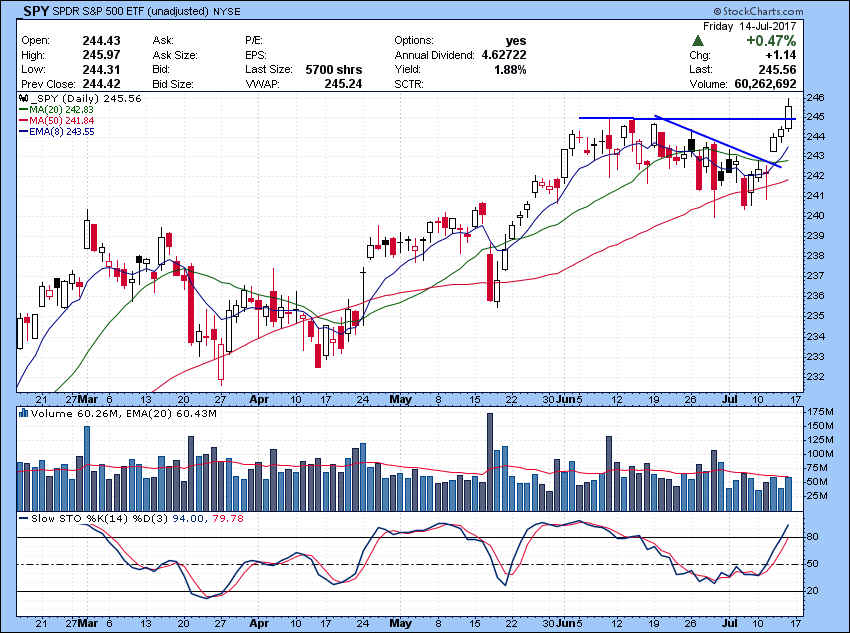Click the green up-triangle price change icon

[698, 41]
